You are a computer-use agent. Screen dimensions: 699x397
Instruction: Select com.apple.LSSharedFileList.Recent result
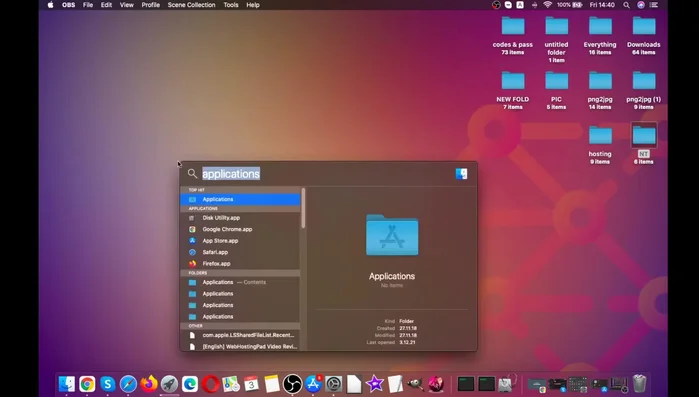[240, 335]
